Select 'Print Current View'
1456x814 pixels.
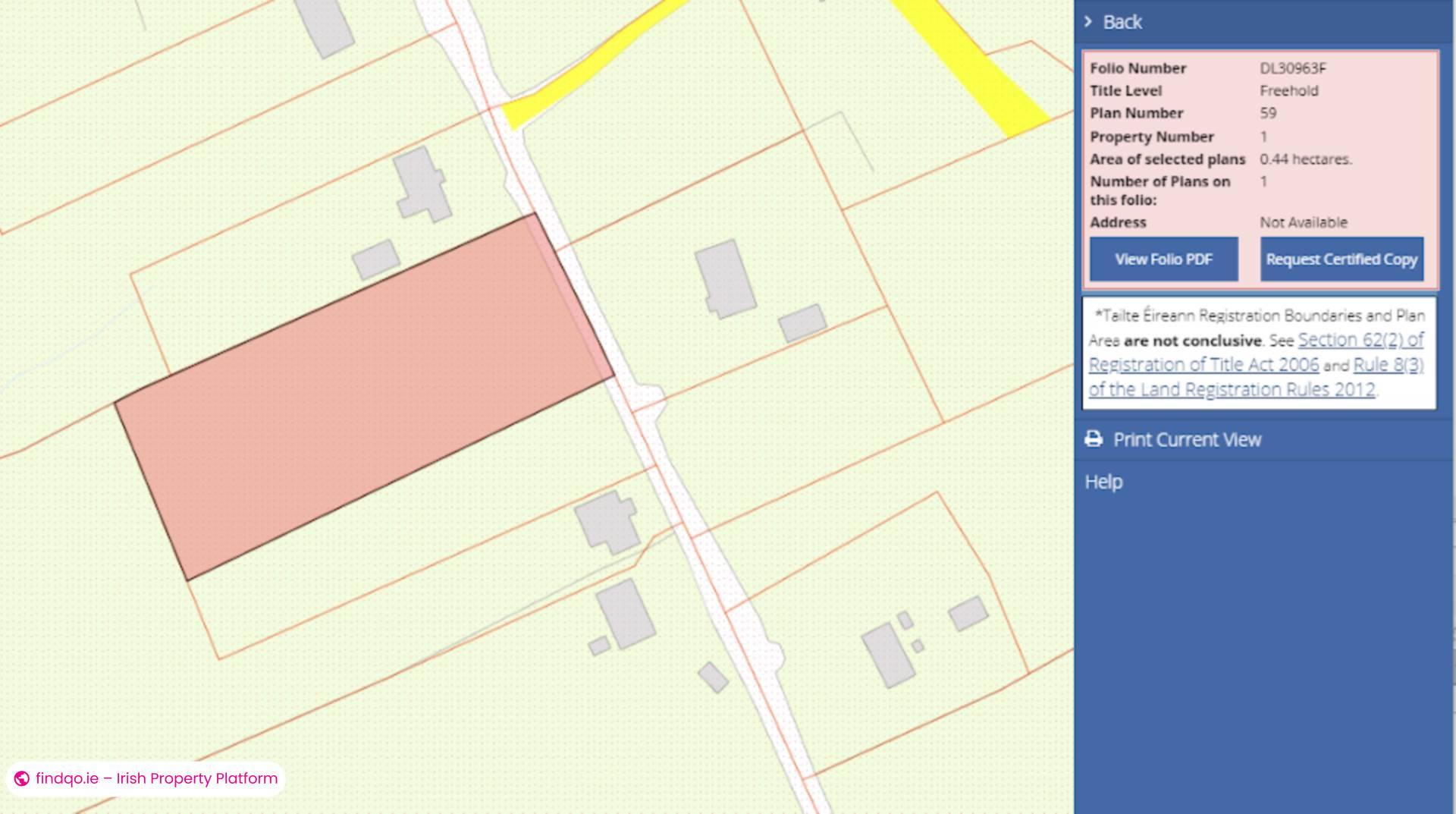click(1188, 438)
